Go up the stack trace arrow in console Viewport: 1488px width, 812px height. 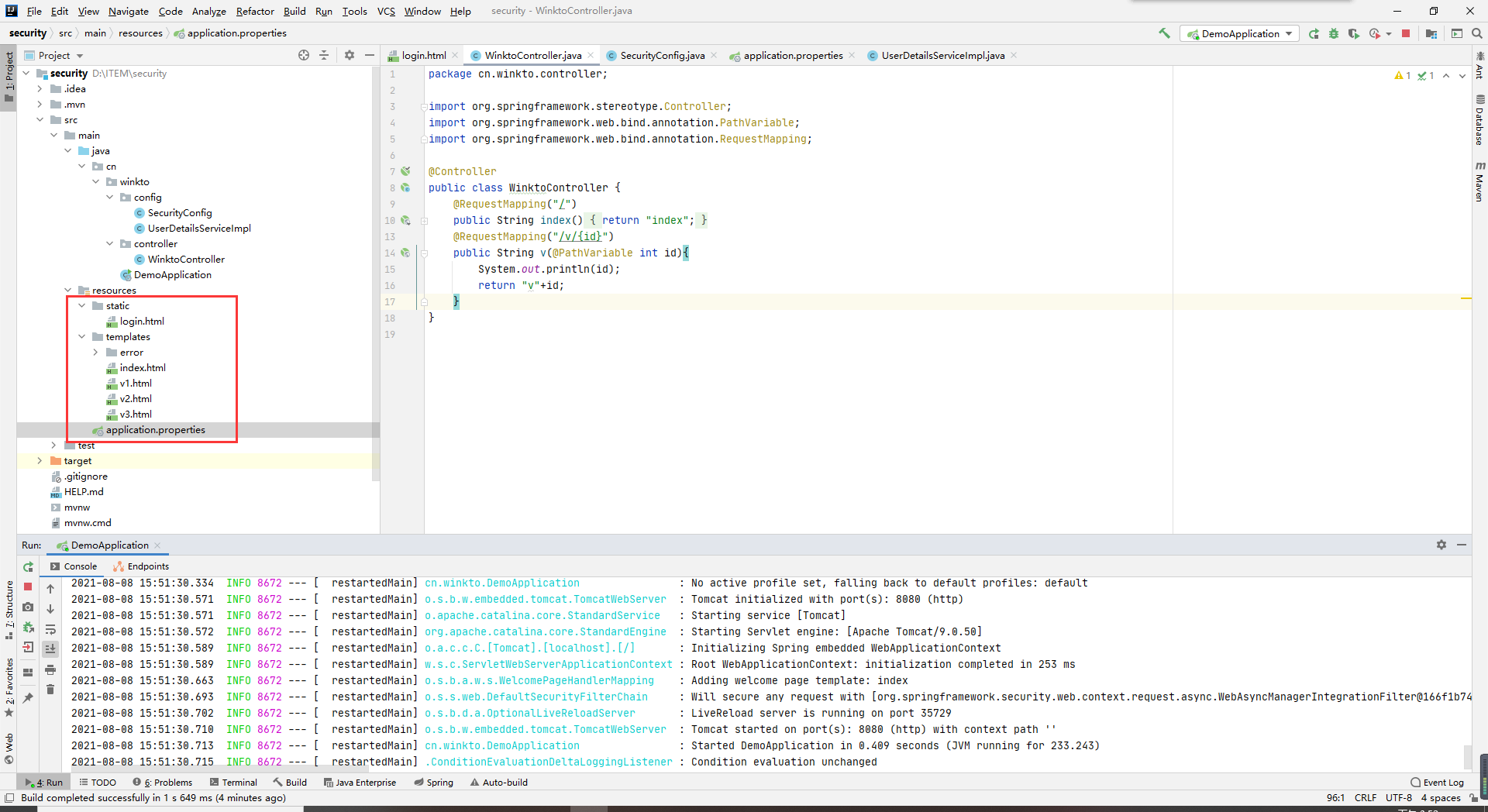point(50,589)
